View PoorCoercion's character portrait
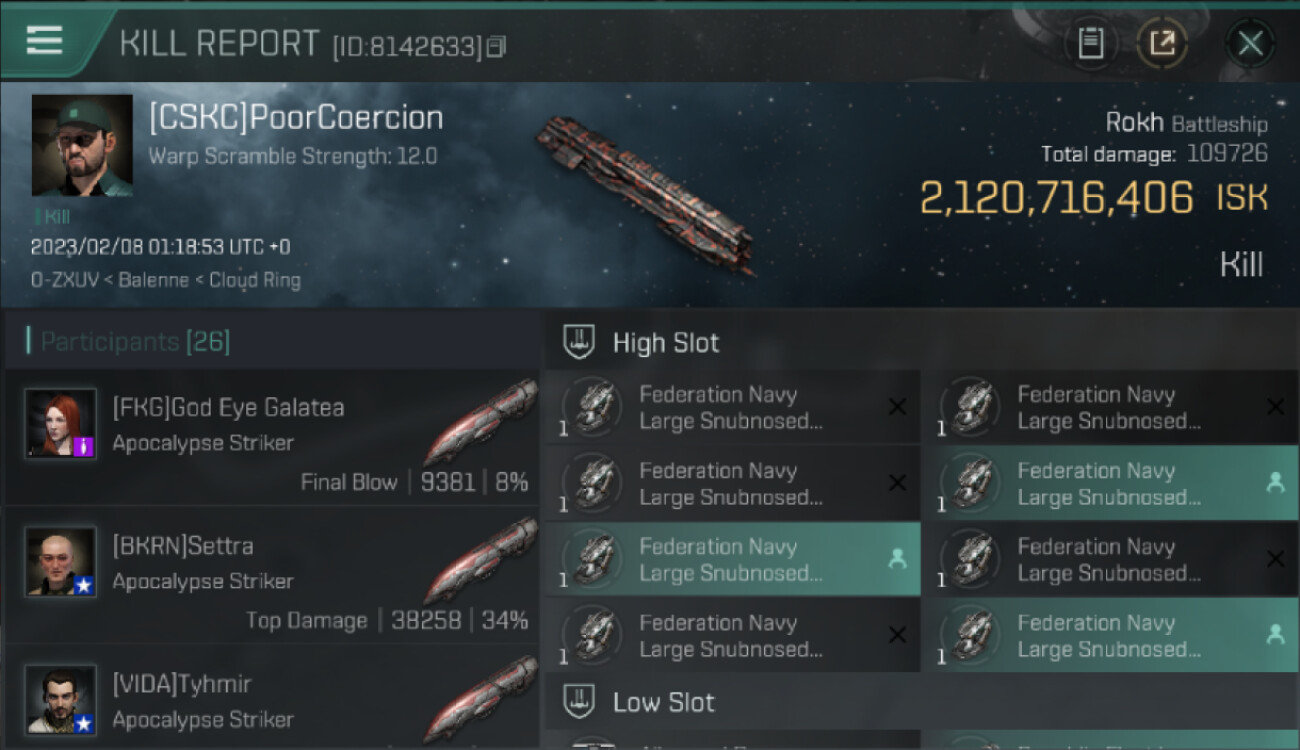 click(x=82, y=145)
